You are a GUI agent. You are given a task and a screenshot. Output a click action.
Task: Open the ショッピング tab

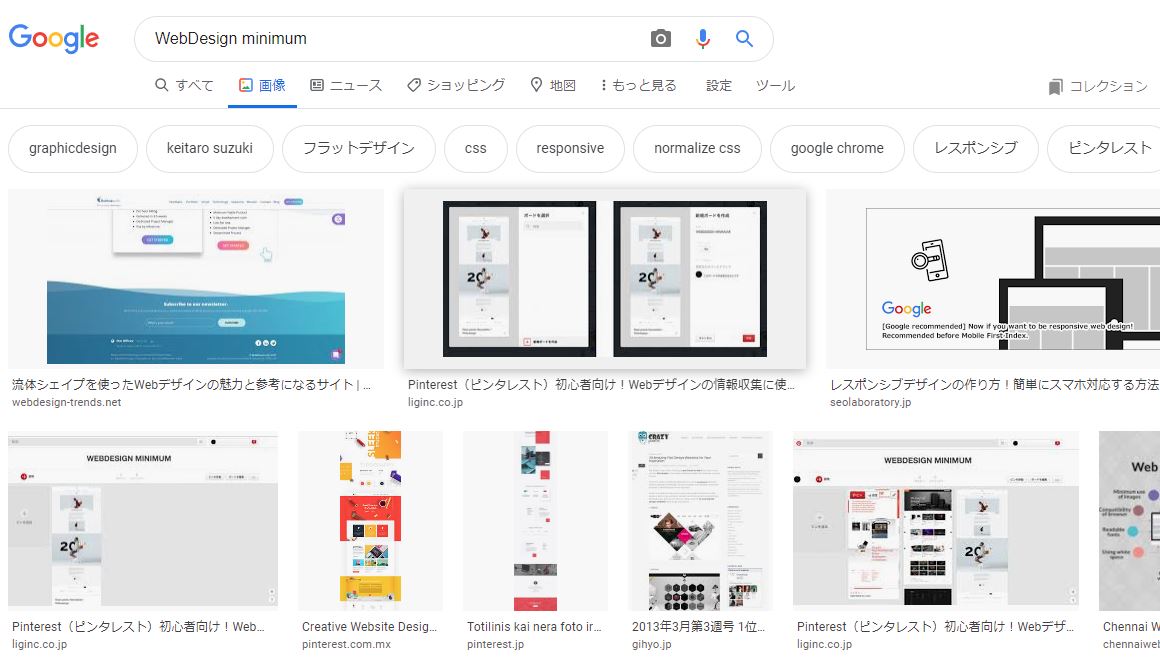click(x=456, y=85)
